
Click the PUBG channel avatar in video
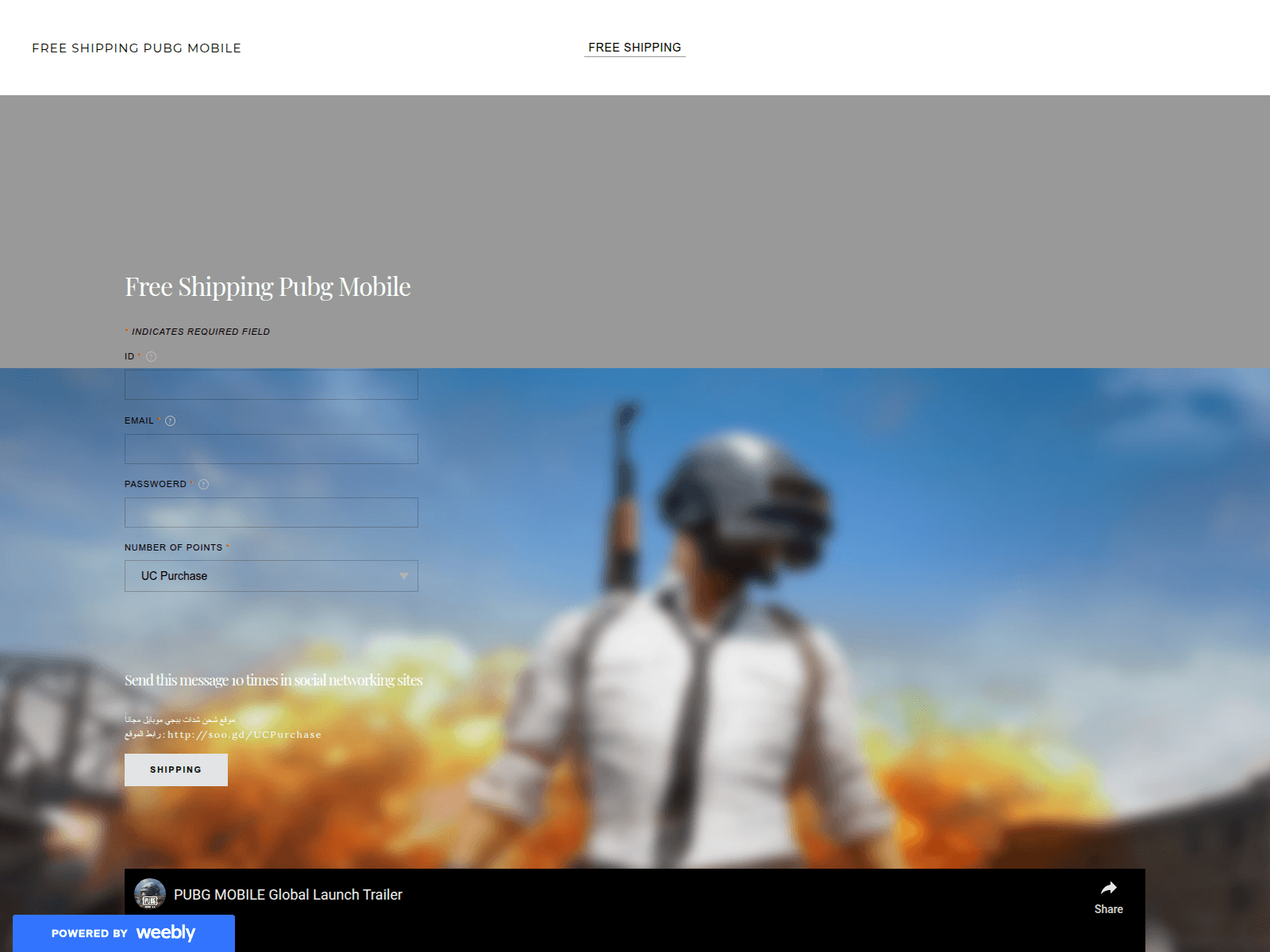coord(150,894)
